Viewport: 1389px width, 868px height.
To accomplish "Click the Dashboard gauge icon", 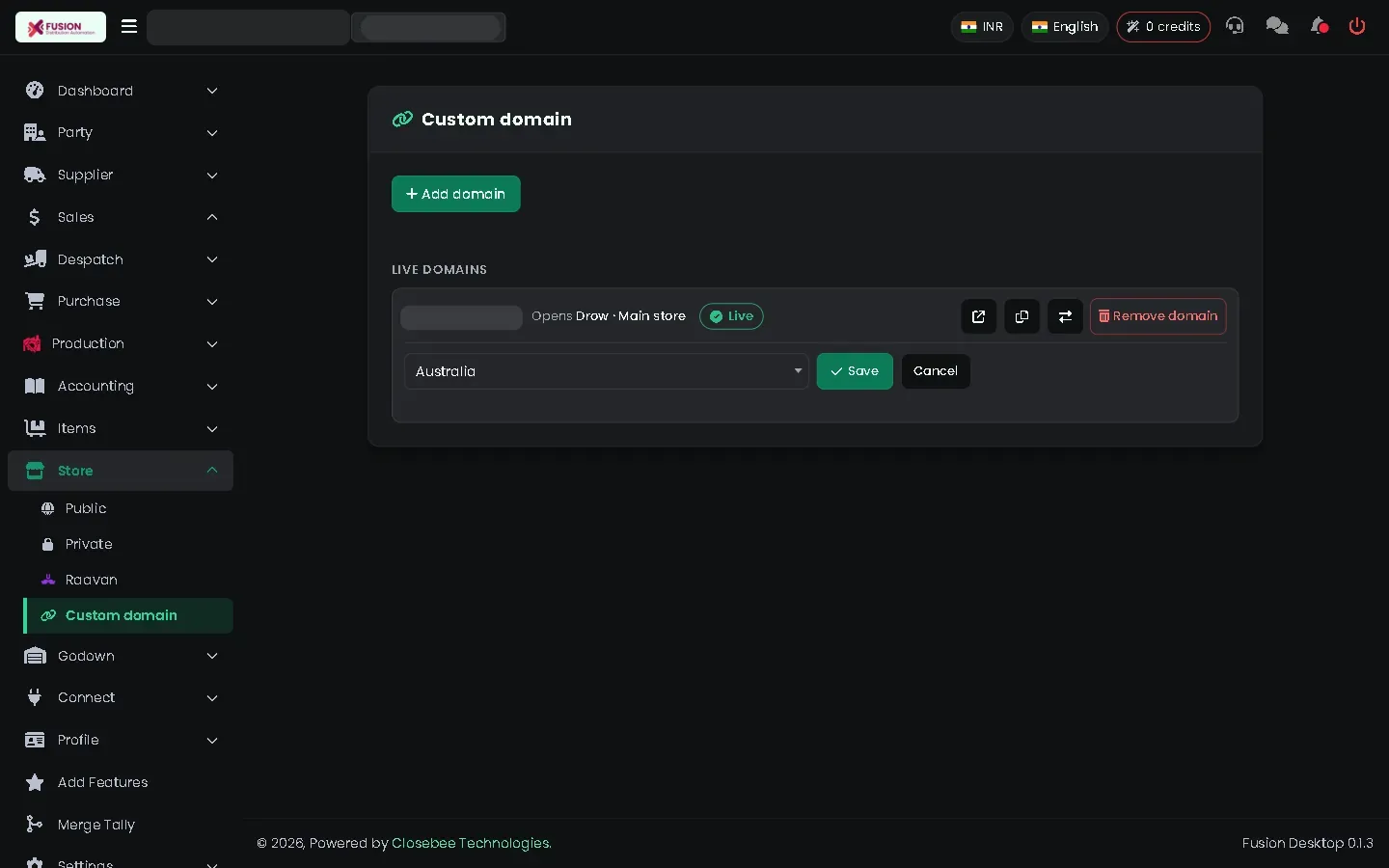I will click(x=35, y=91).
